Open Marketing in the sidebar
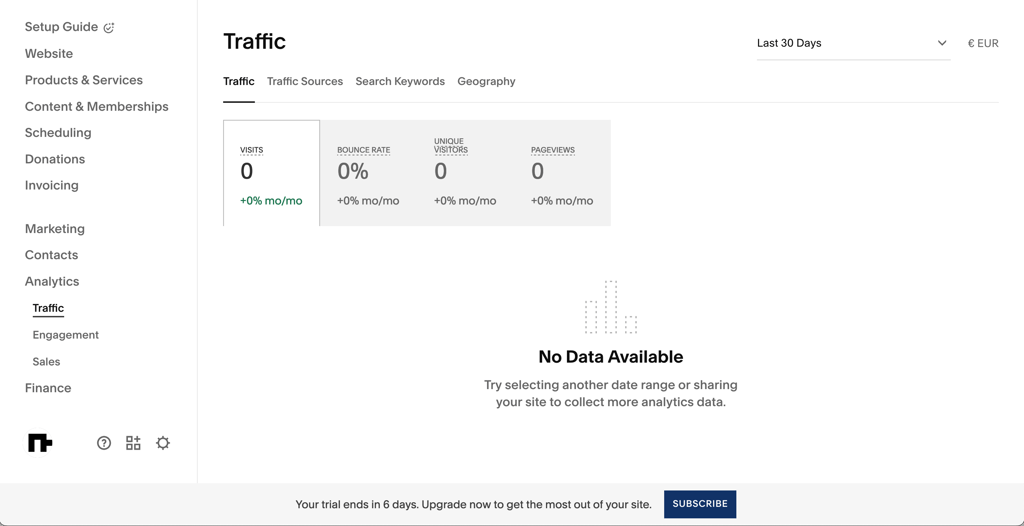This screenshot has width=1024, height=526. pyautogui.click(x=55, y=229)
